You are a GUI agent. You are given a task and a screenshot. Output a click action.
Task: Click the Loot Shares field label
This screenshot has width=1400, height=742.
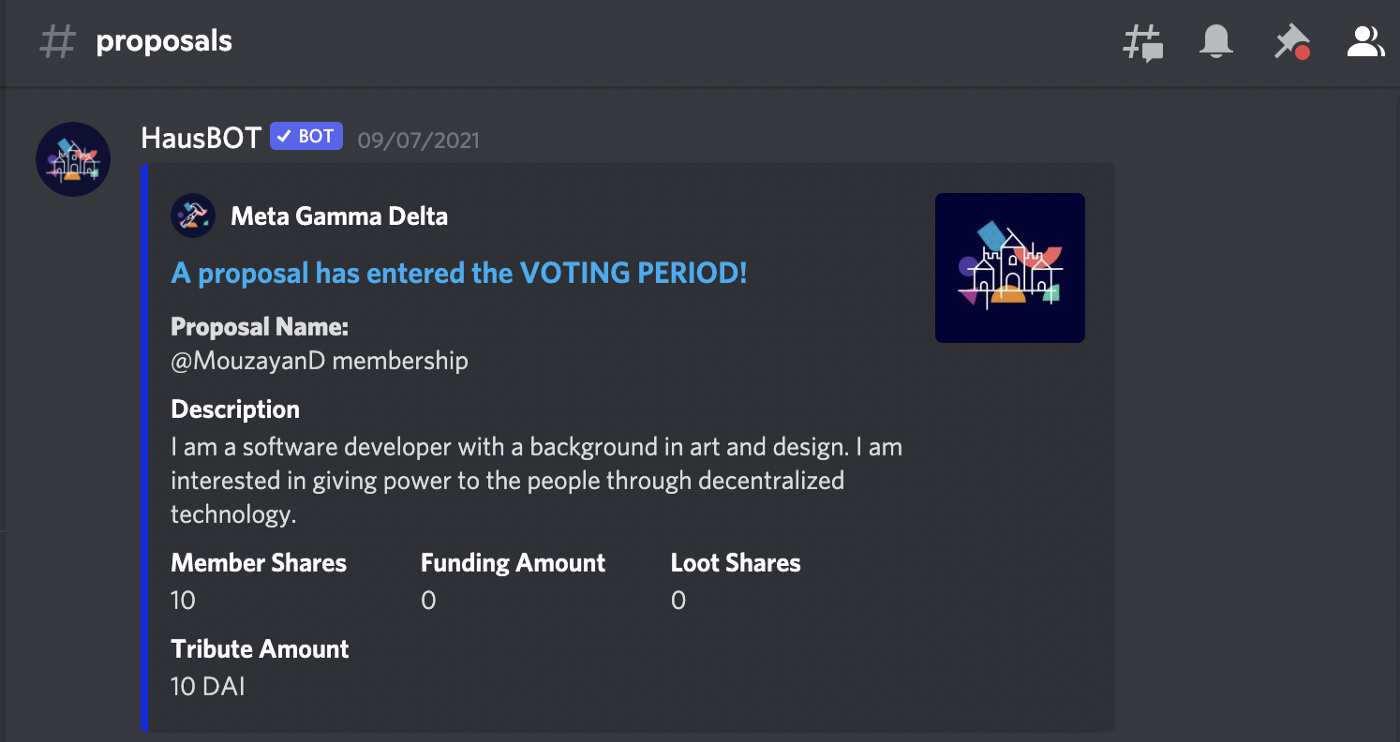coord(736,563)
